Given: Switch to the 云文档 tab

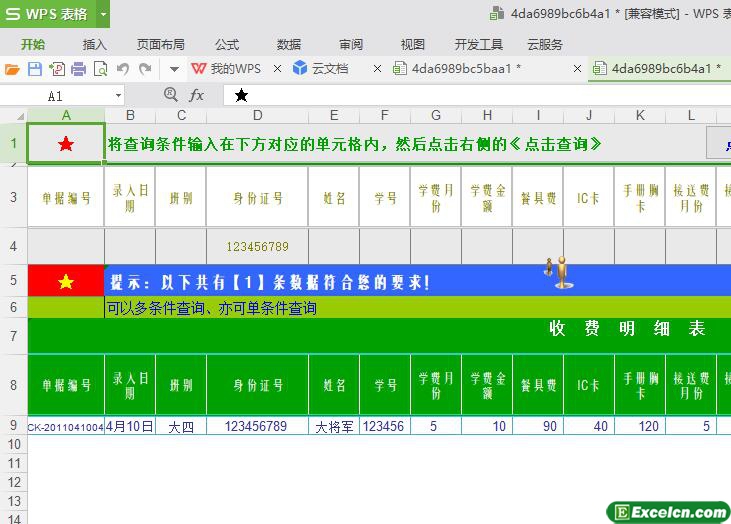Looking at the screenshot, I should click(x=321, y=69).
